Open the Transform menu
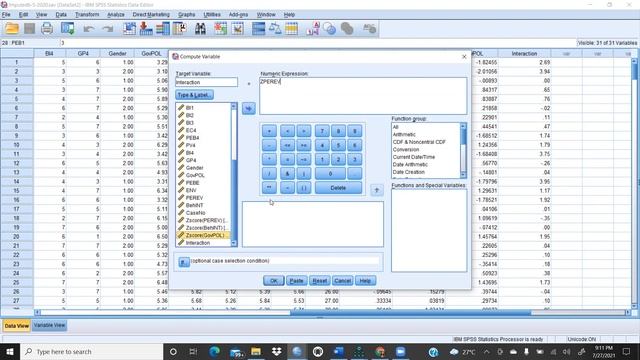This screenshot has height=360, width=640. click(87, 14)
